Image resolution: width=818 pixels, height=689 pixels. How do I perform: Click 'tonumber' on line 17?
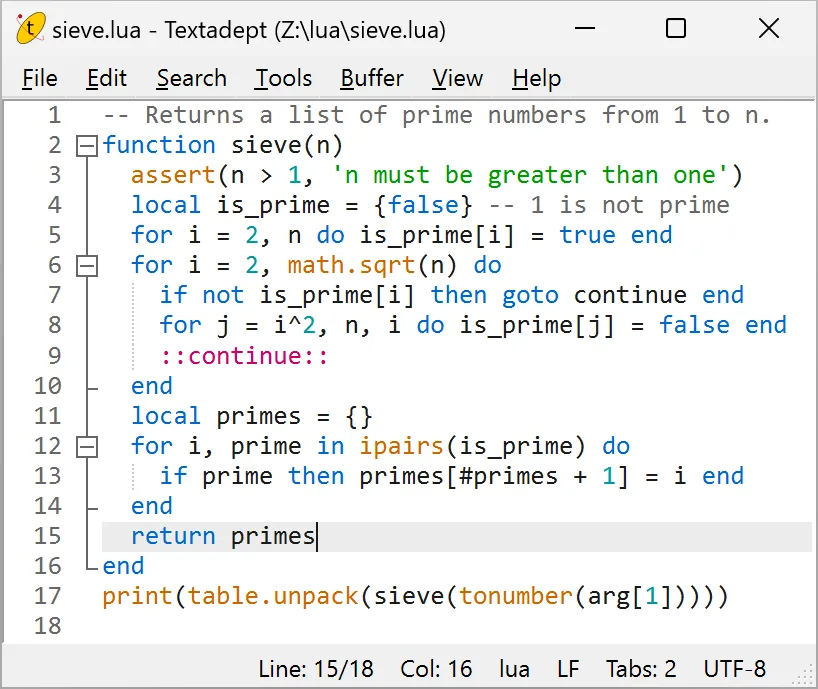click(515, 597)
